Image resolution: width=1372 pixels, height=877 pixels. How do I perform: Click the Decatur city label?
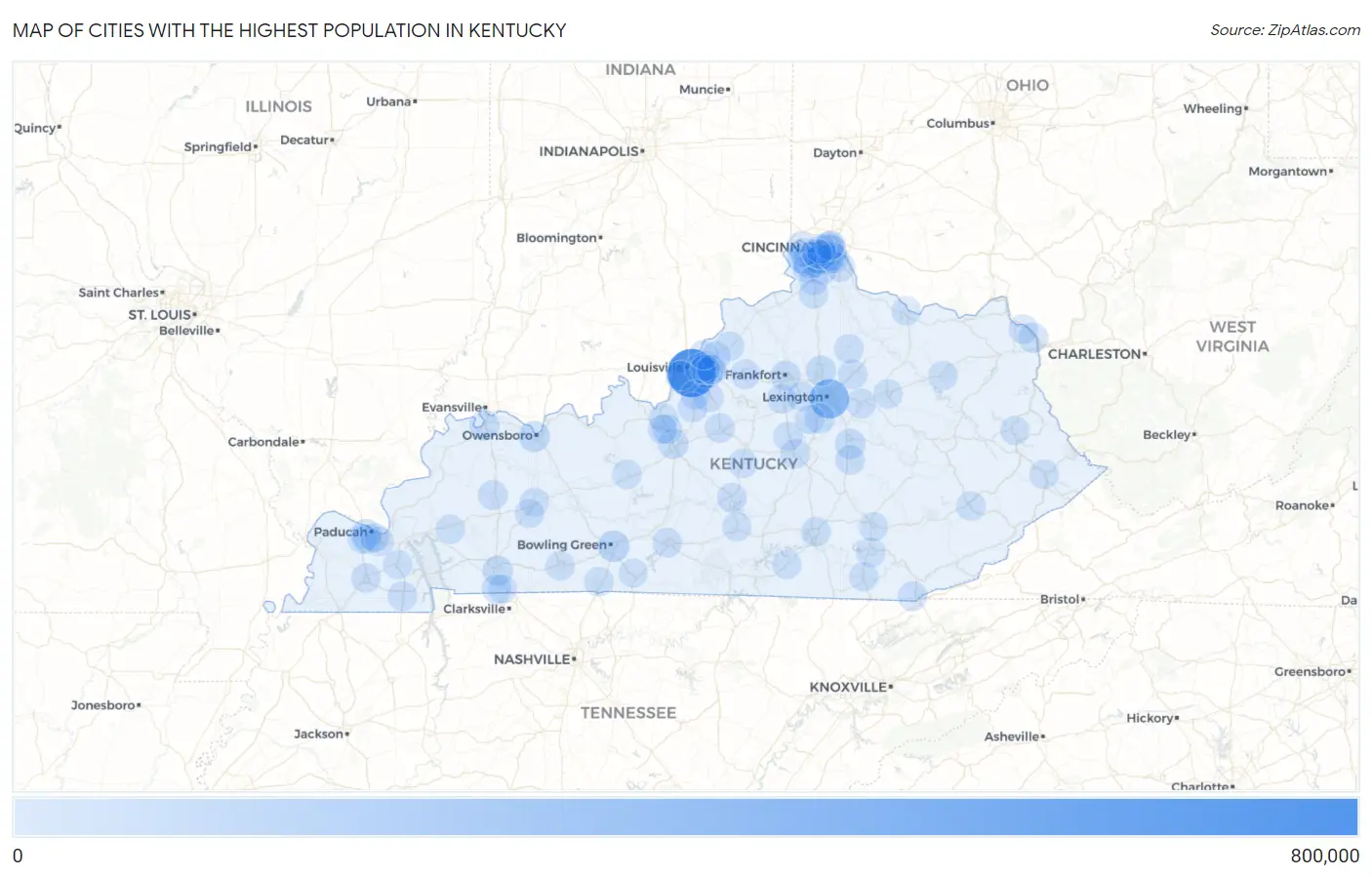(x=304, y=140)
